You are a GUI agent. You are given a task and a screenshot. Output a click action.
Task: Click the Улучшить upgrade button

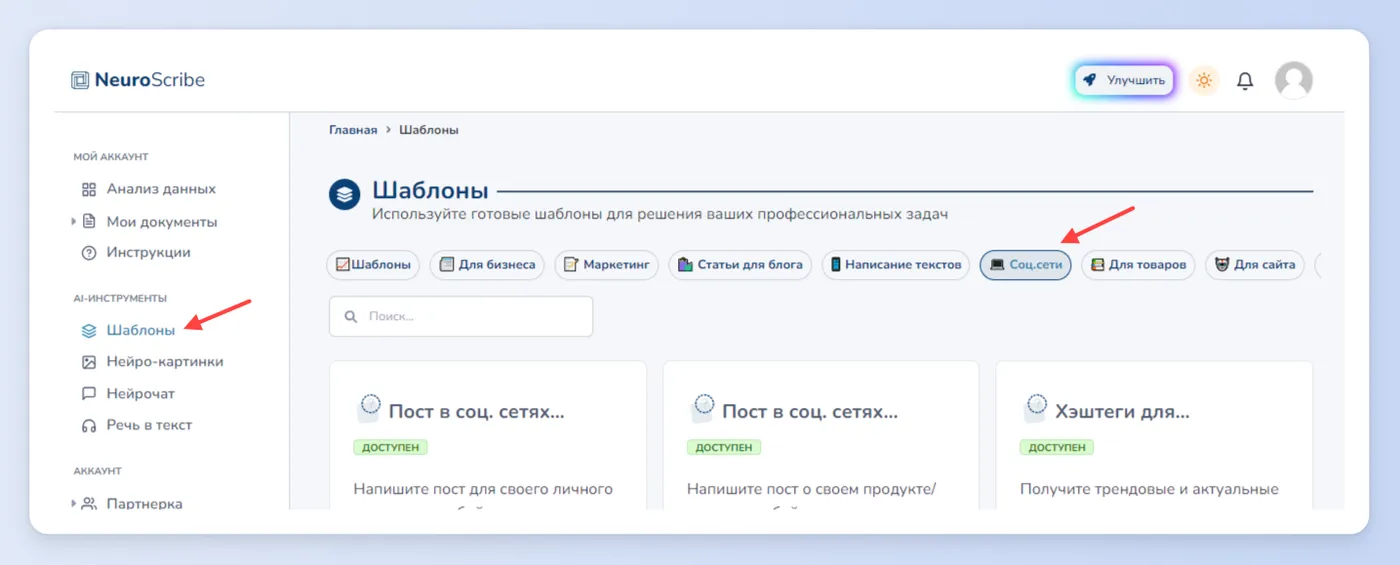click(1125, 80)
